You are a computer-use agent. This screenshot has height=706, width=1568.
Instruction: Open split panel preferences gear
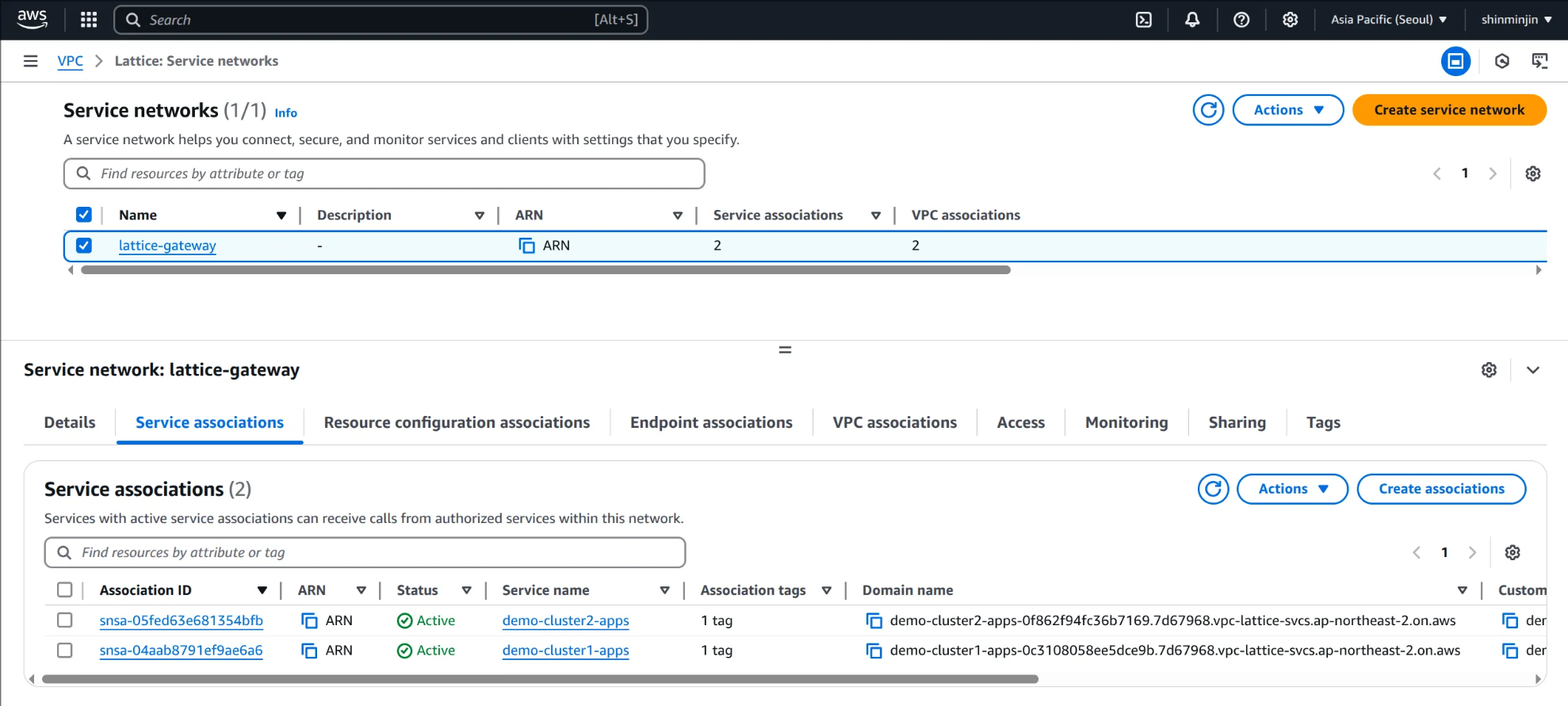pyautogui.click(x=1489, y=370)
